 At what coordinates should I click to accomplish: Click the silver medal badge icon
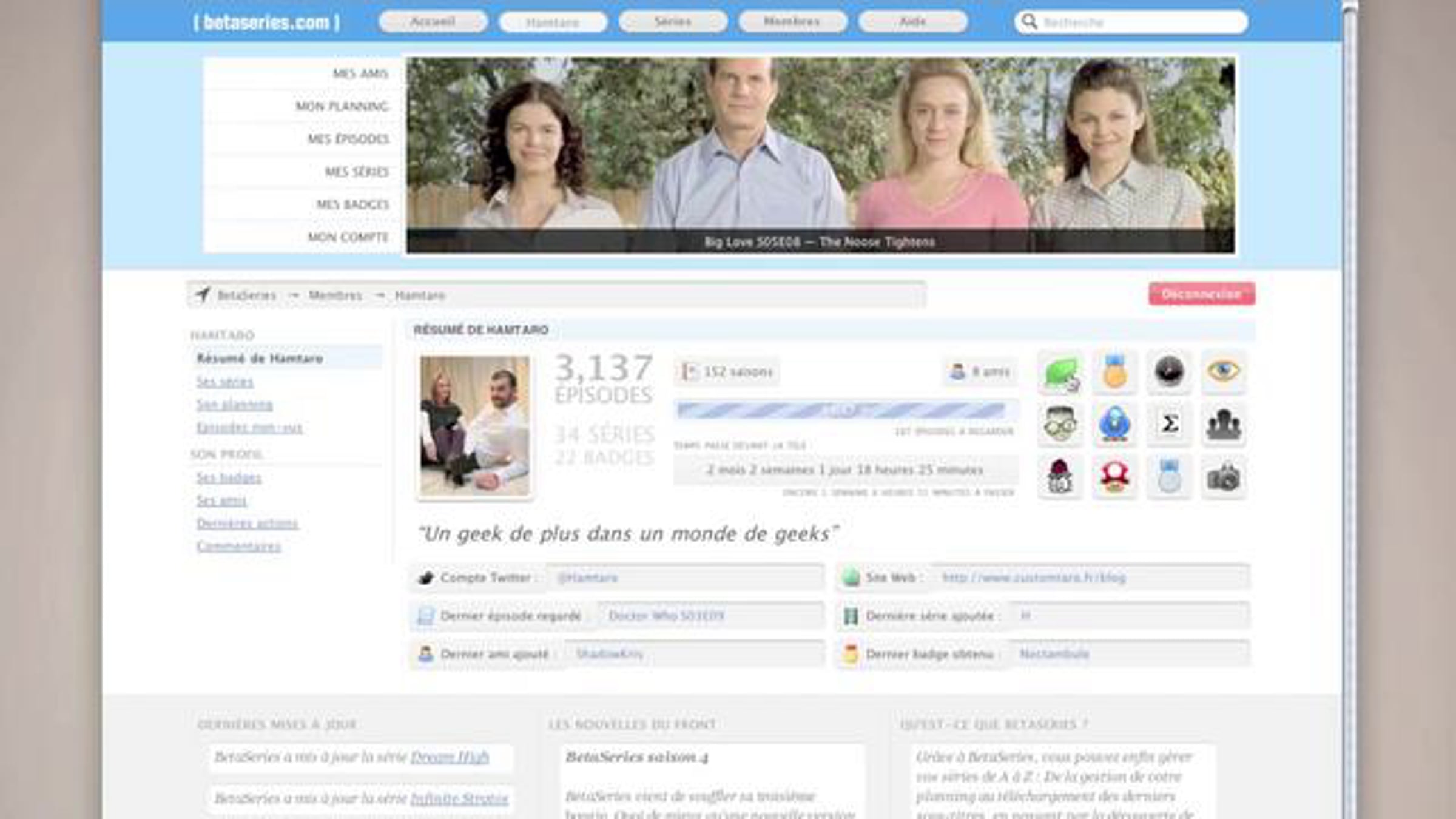pyautogui.click(x=1169, y=477)
